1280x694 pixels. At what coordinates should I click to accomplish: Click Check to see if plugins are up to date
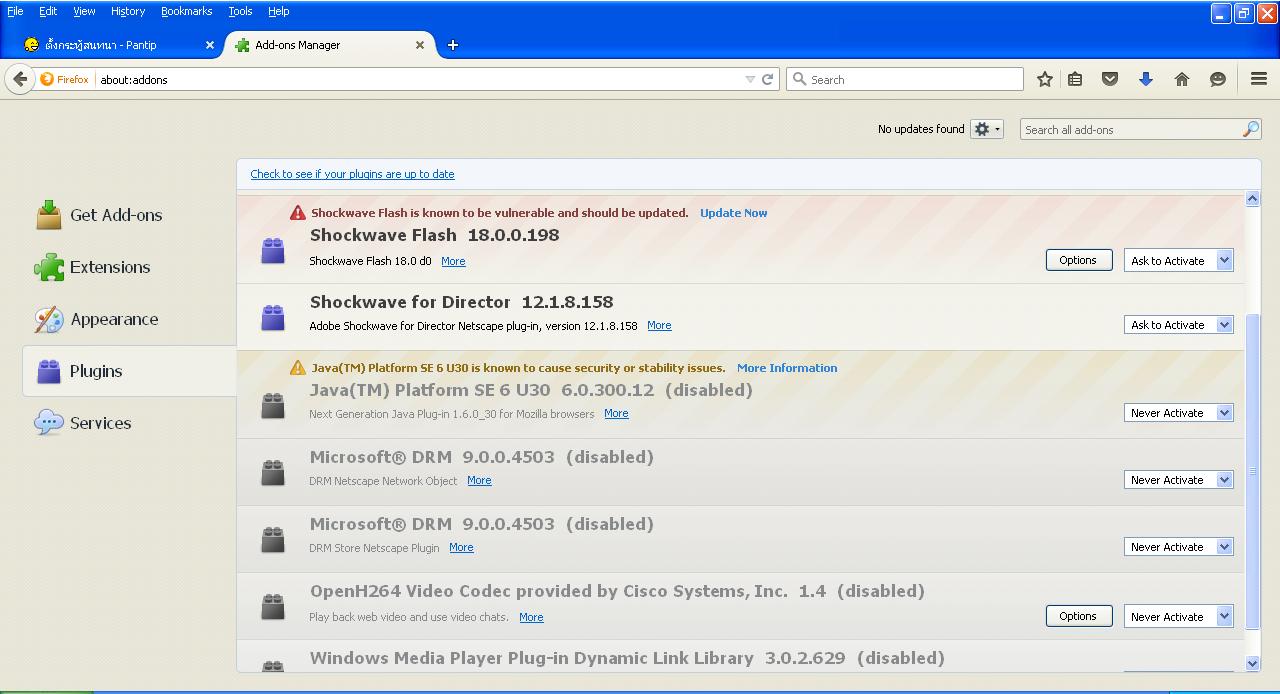[x=352, y=174]
